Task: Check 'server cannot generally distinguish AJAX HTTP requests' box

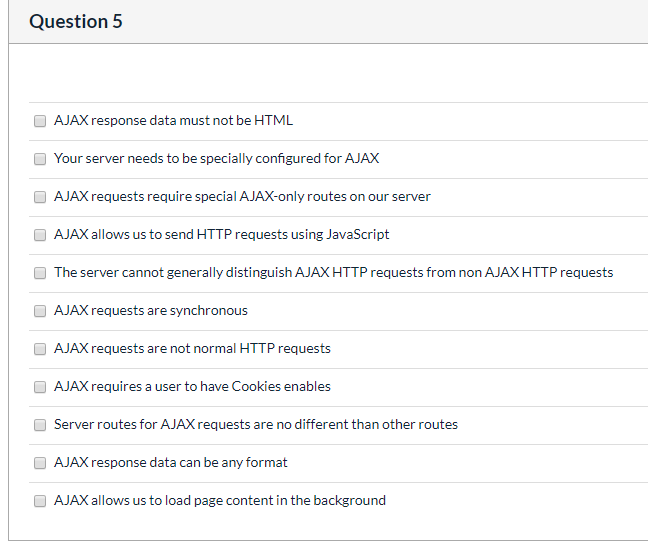Action: click(40, 273)
